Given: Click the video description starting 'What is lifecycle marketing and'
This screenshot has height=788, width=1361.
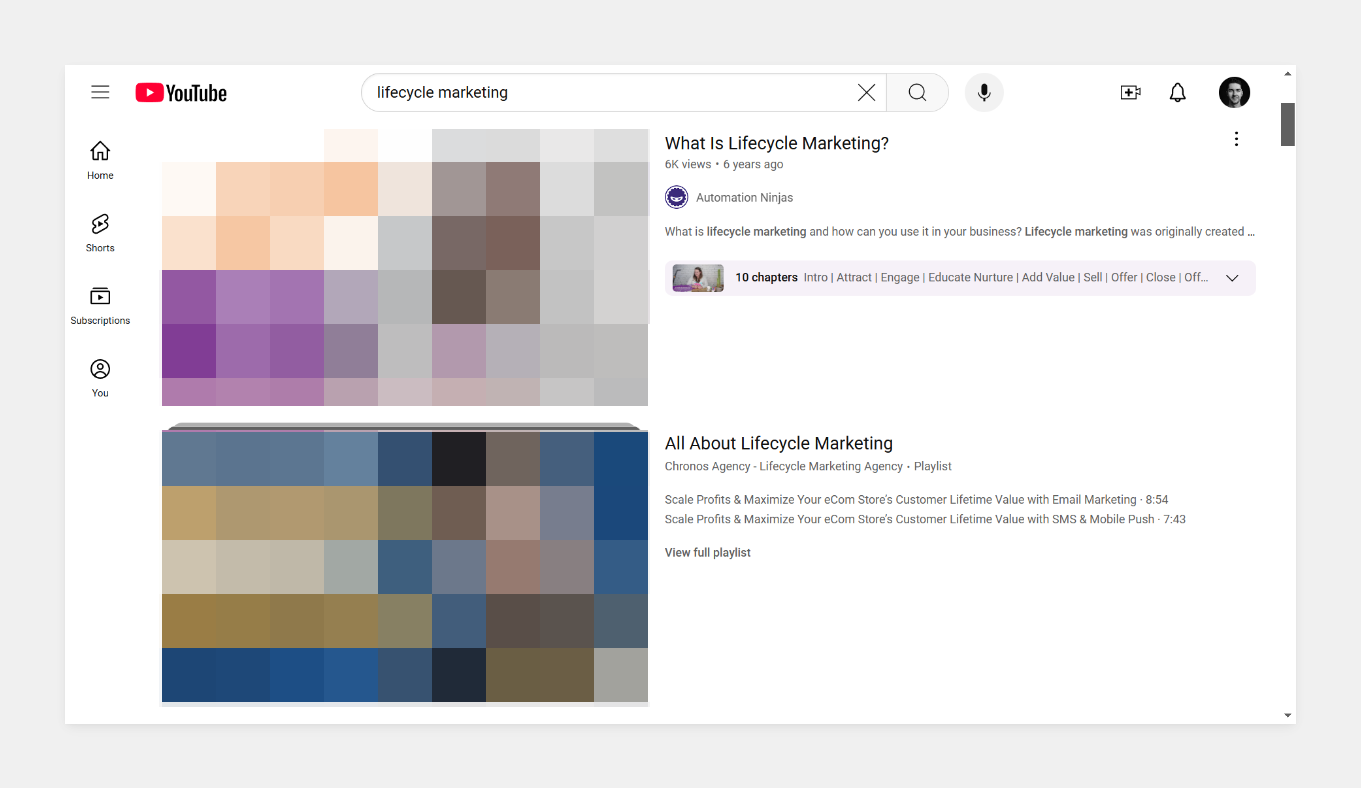Looking at the screenshot, I should tap(960, 232).
